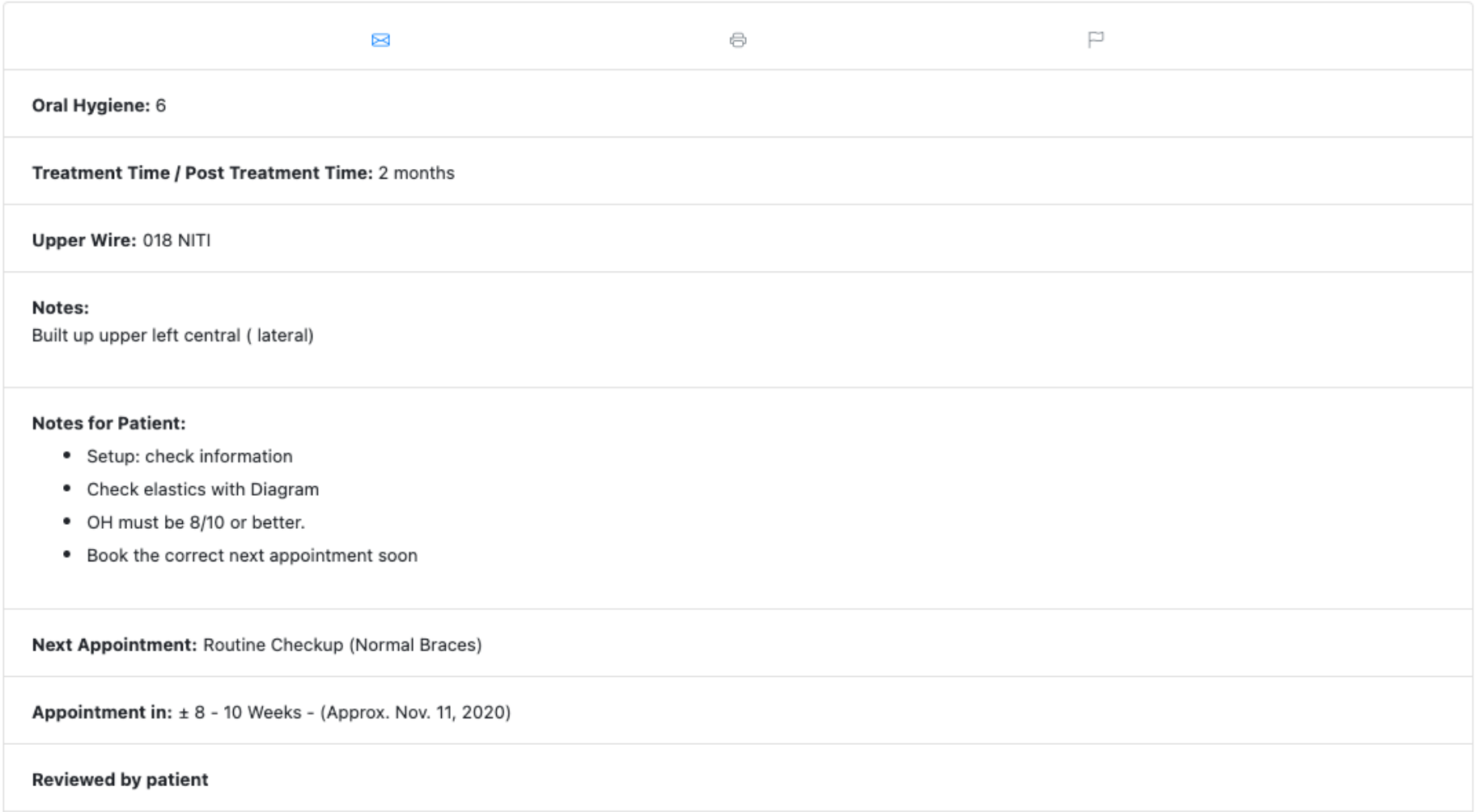Select the 'Built up upper left central' note

click(172, 336)
